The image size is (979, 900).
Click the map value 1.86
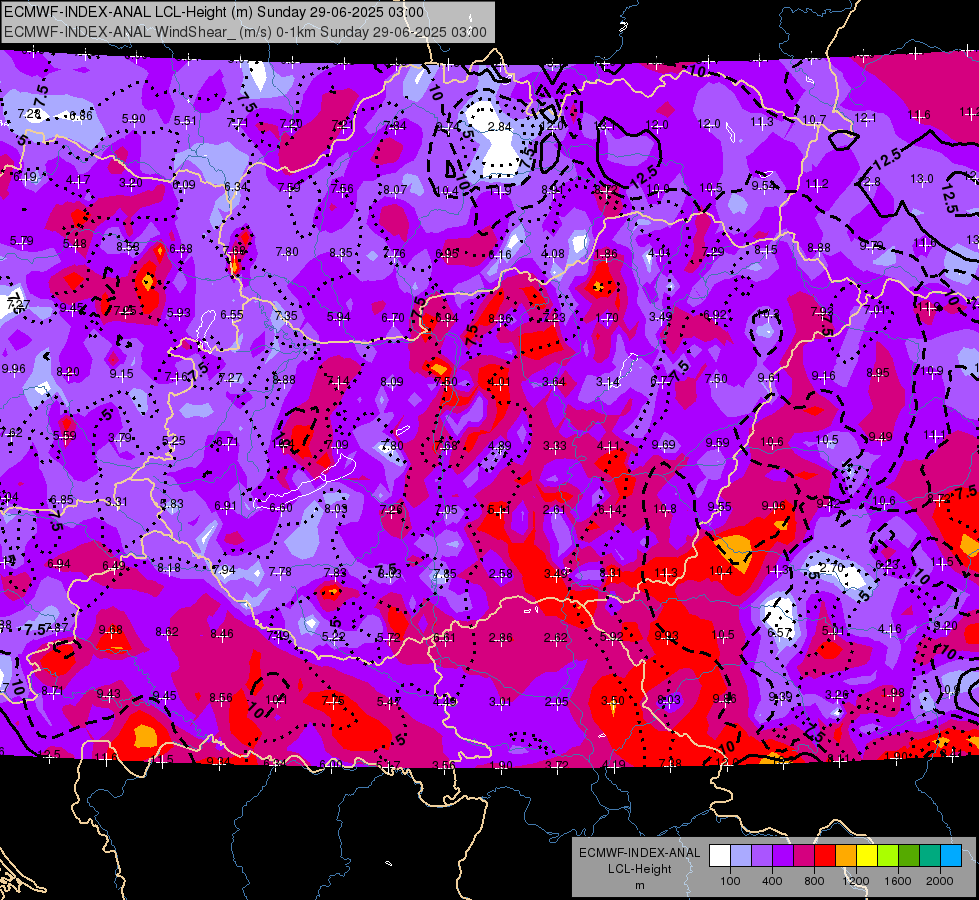click(x=606, y=254)
